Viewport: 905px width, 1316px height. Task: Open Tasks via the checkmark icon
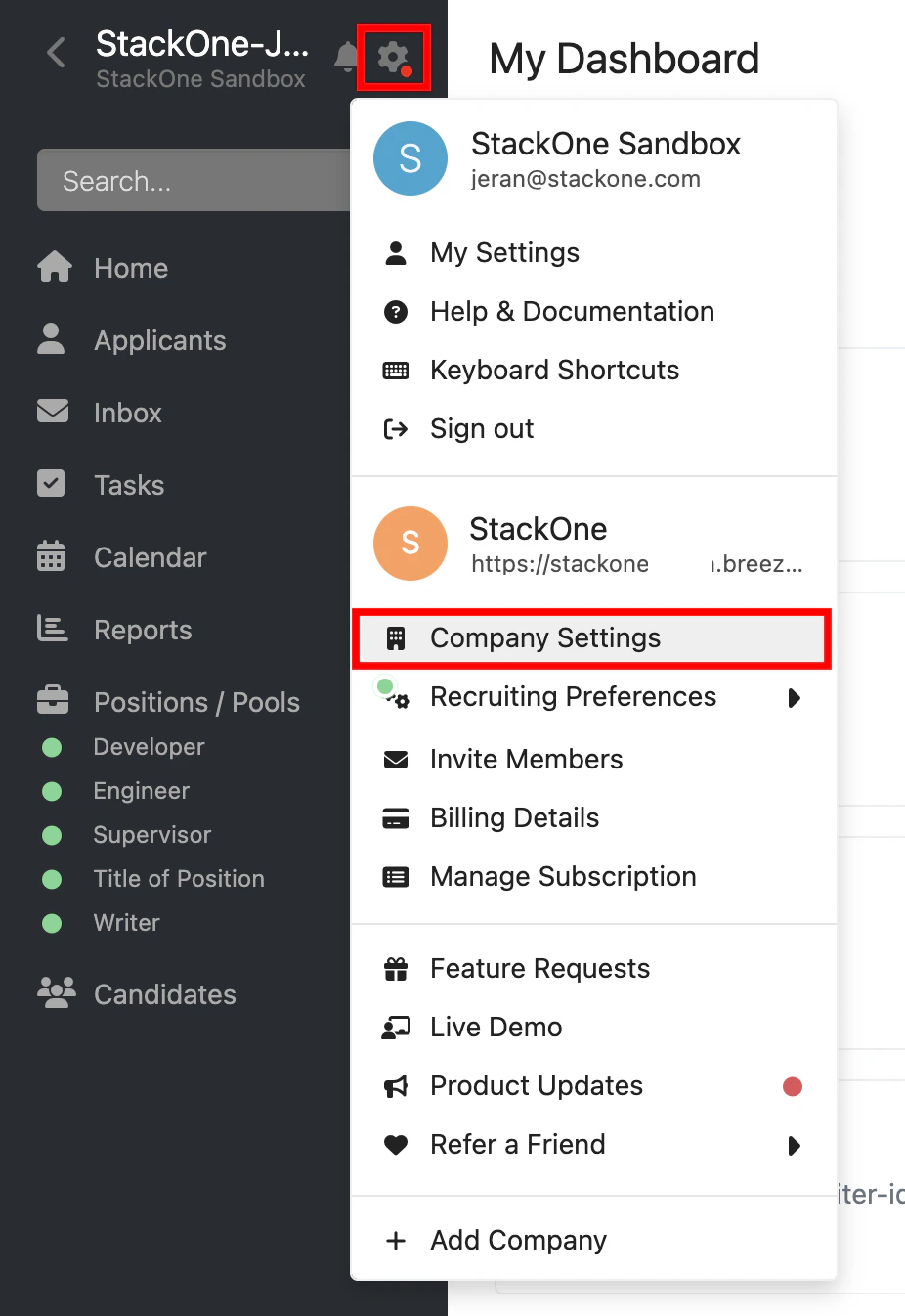click(51, 484)
